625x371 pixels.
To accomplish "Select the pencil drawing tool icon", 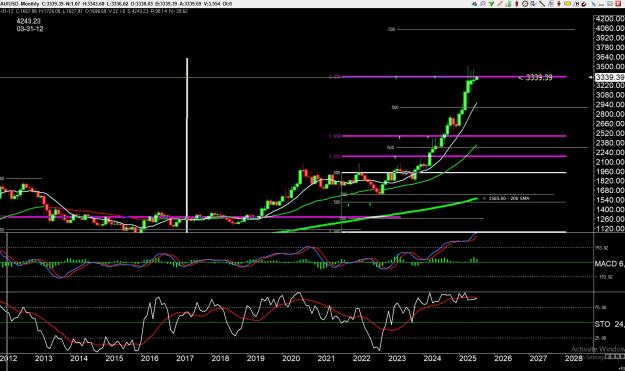I will [500, 4].
